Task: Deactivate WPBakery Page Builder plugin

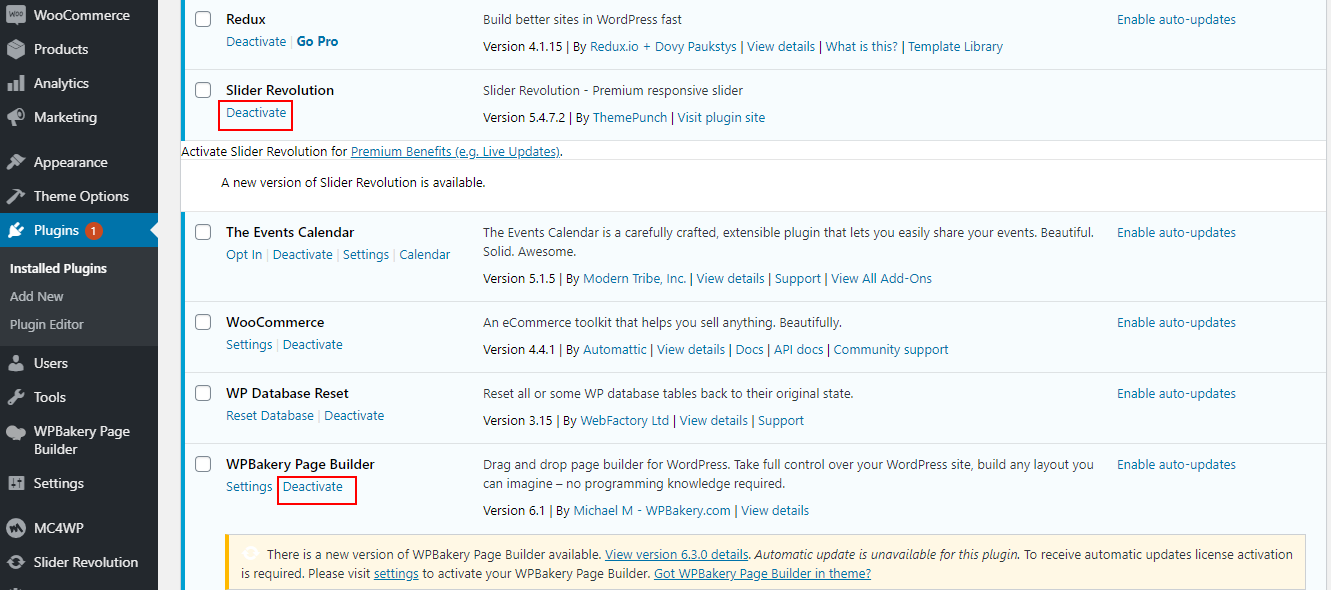Action: tap(313, 487)
